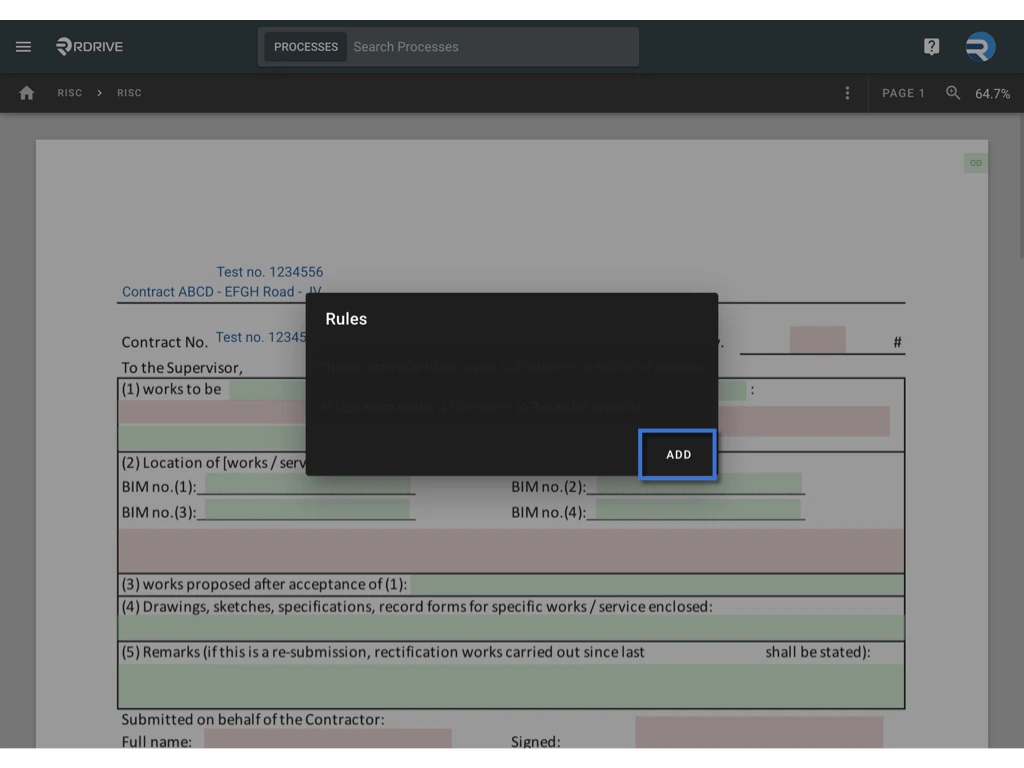This screenshot has height=768, width=1024.
Task: Open the help question mark icon
Action: (931, 46)
